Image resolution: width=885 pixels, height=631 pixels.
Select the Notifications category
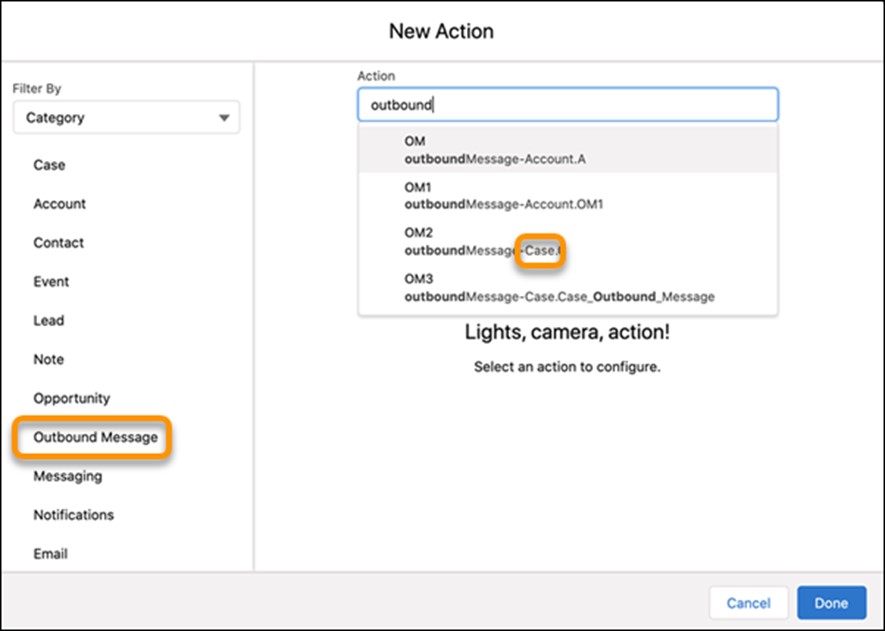[x=74, y=515]
